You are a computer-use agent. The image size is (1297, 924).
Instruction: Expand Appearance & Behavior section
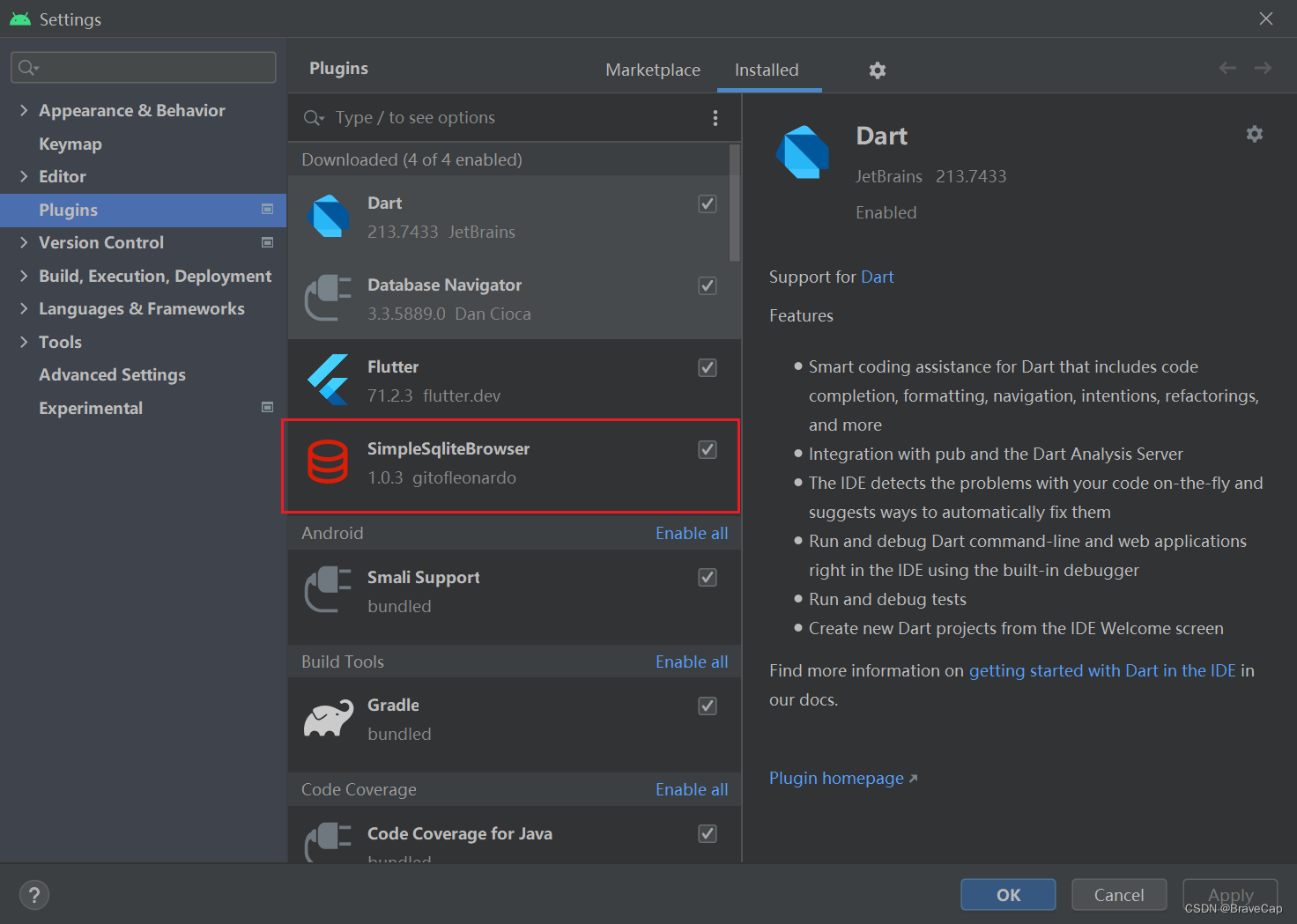[x=24, y=110]
